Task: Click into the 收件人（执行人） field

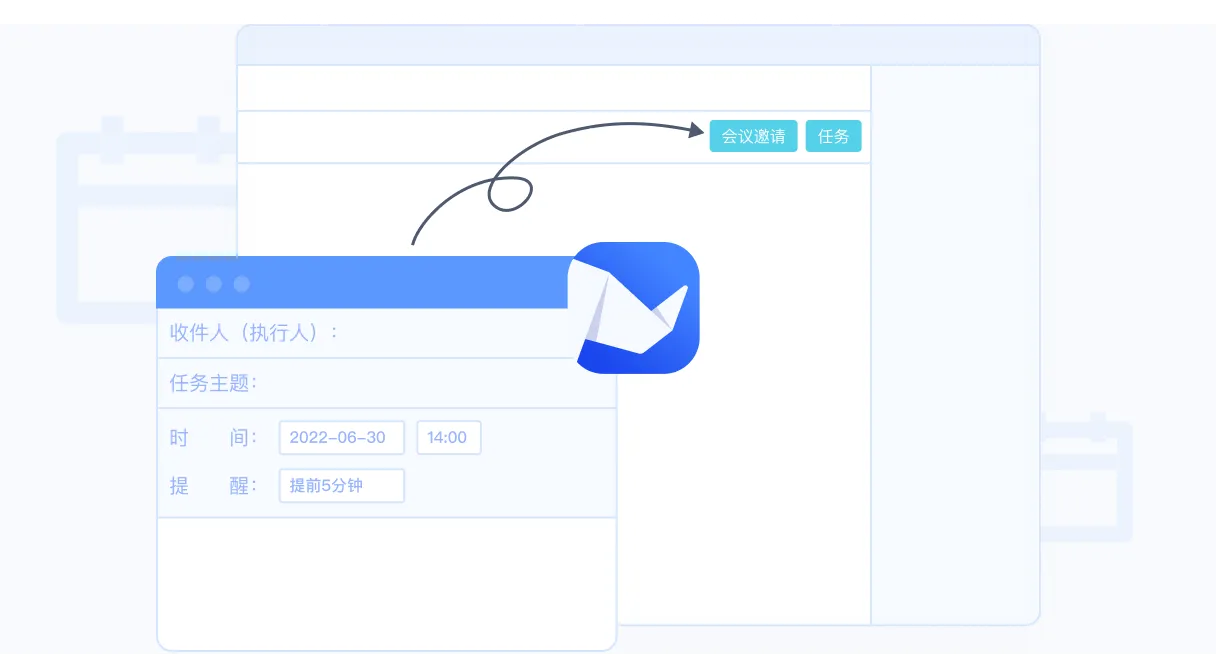Action: click(x=450, y=333)
